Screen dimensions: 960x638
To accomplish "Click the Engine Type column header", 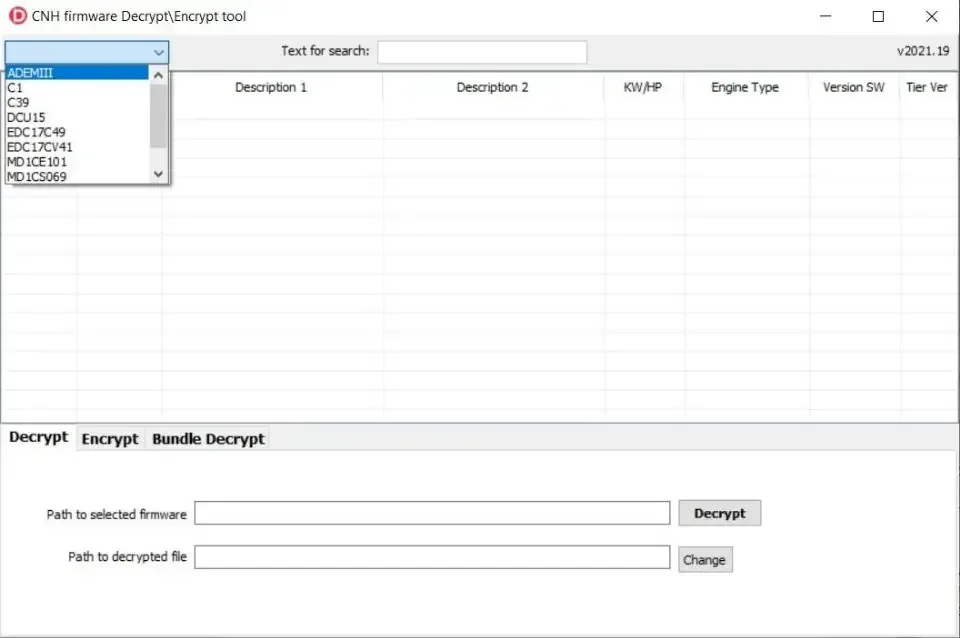I will click(745, 88).
